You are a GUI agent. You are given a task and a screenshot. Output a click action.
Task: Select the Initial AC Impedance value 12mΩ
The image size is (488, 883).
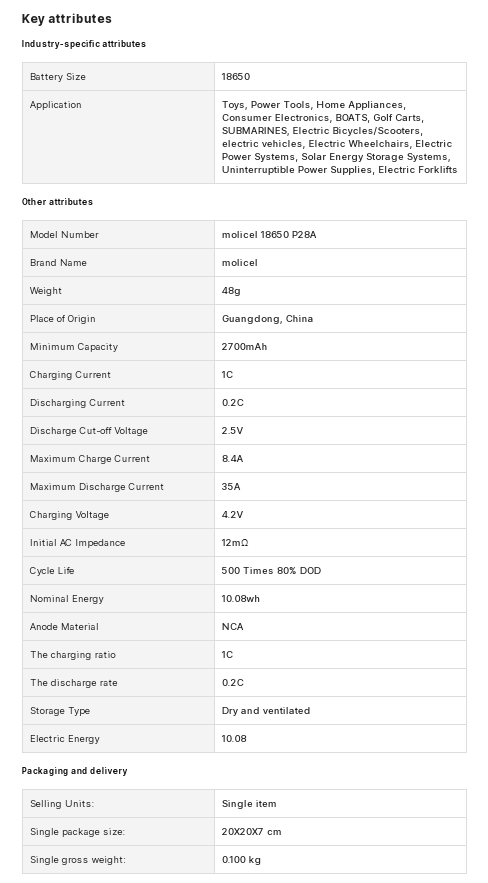pyautogui.click(x=235, y=543)
